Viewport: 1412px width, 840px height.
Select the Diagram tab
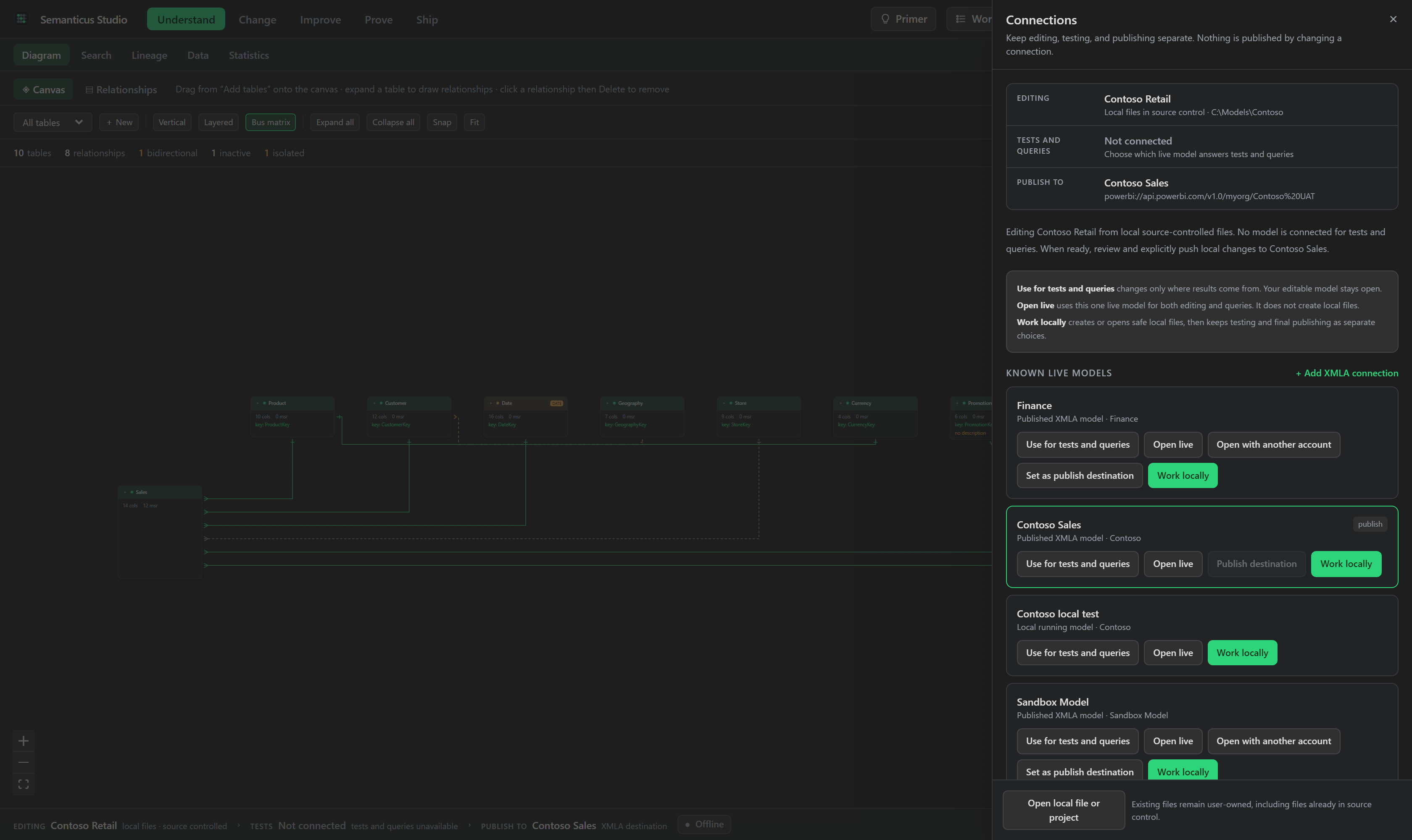41,55
